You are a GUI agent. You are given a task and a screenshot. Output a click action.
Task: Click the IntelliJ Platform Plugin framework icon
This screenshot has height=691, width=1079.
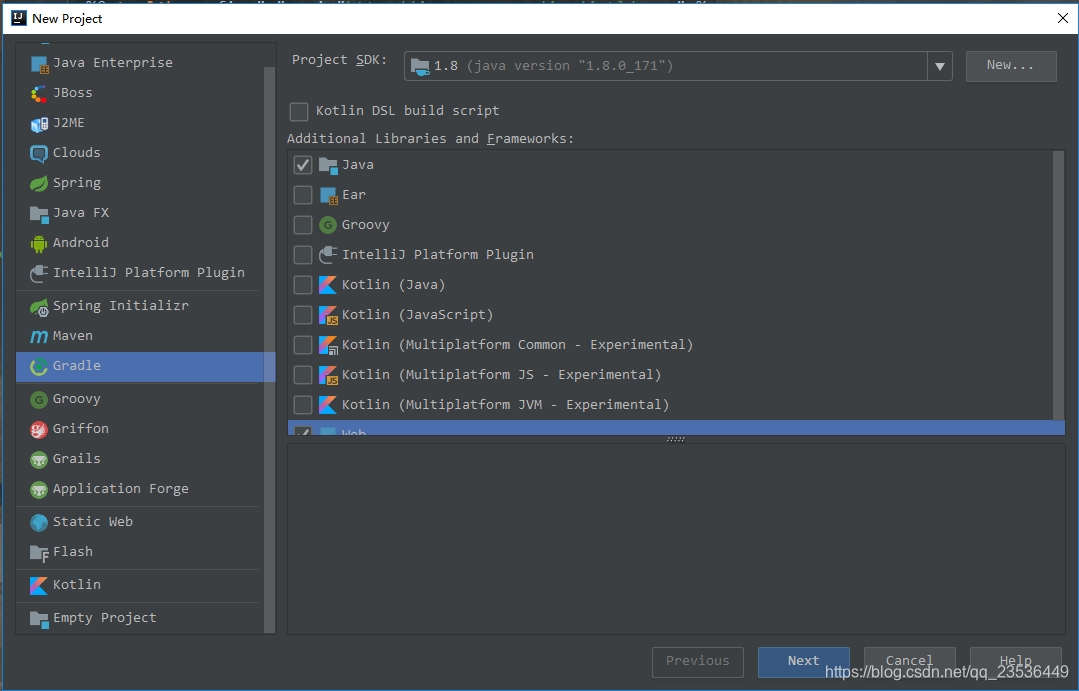point(328,256)
